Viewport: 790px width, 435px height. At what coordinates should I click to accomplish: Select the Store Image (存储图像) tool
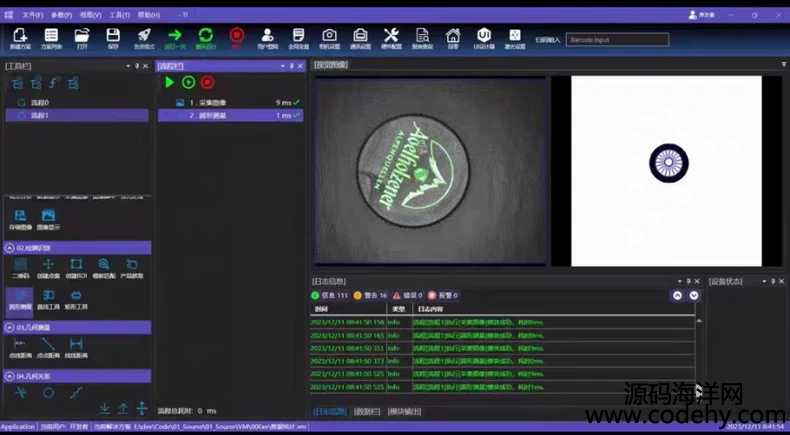tap(20, 220)
